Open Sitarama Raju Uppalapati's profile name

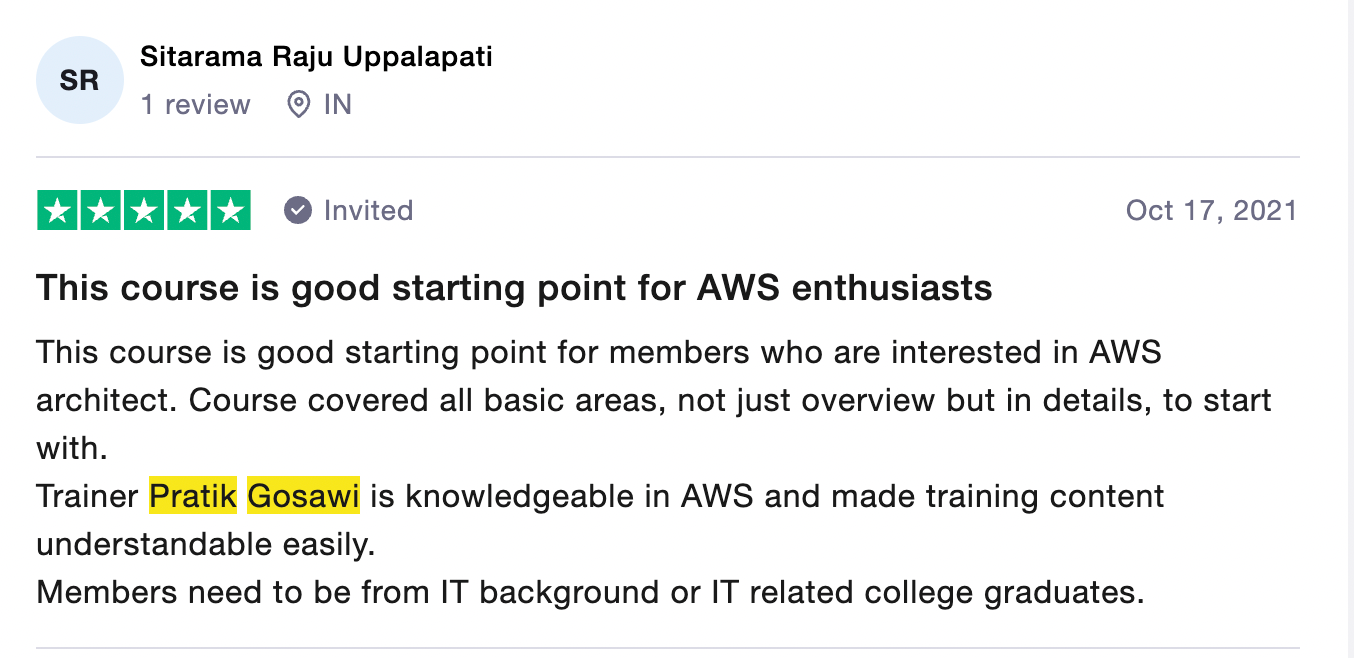click(316, 57)
